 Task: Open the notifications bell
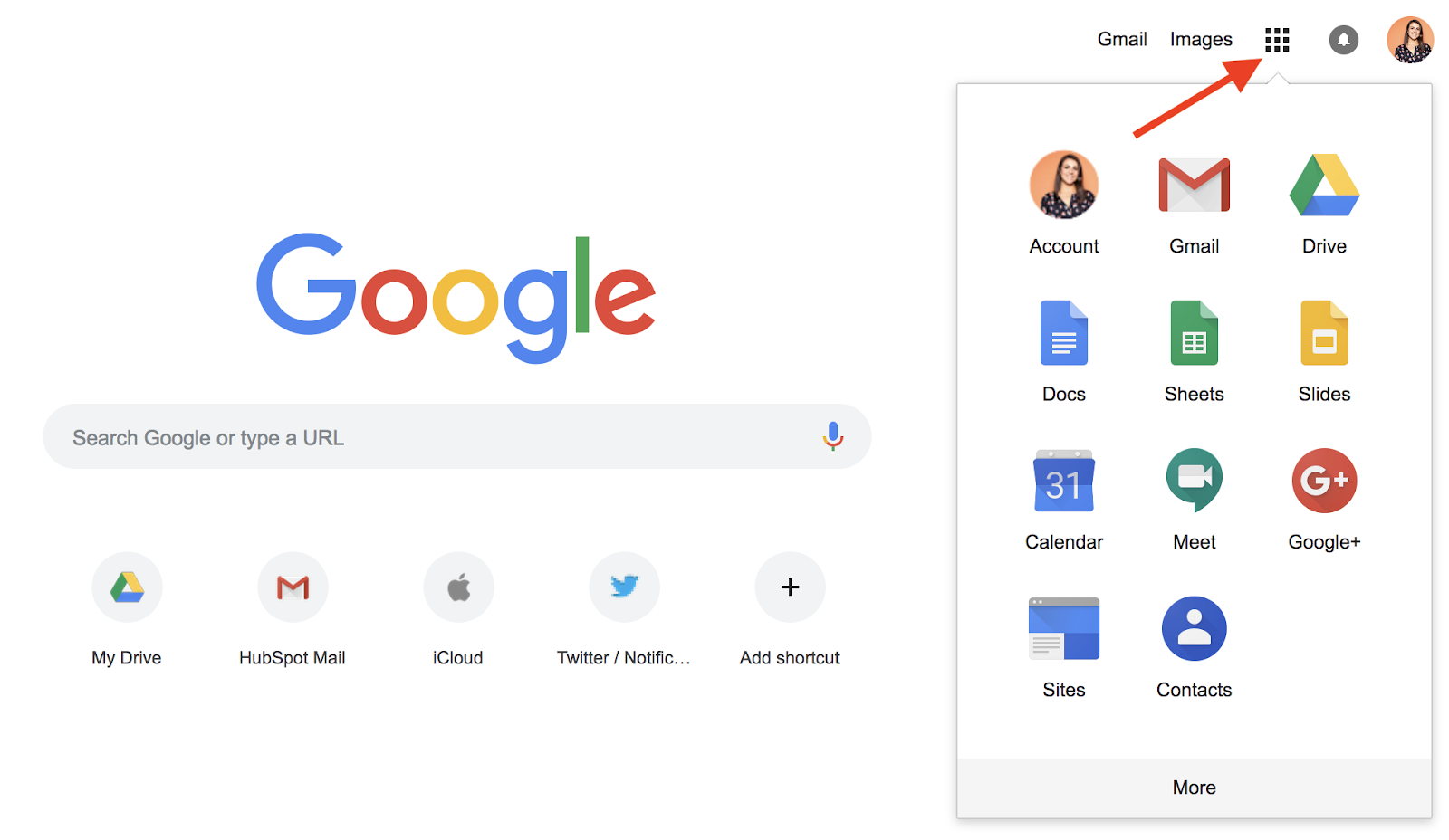[1343, 40]
